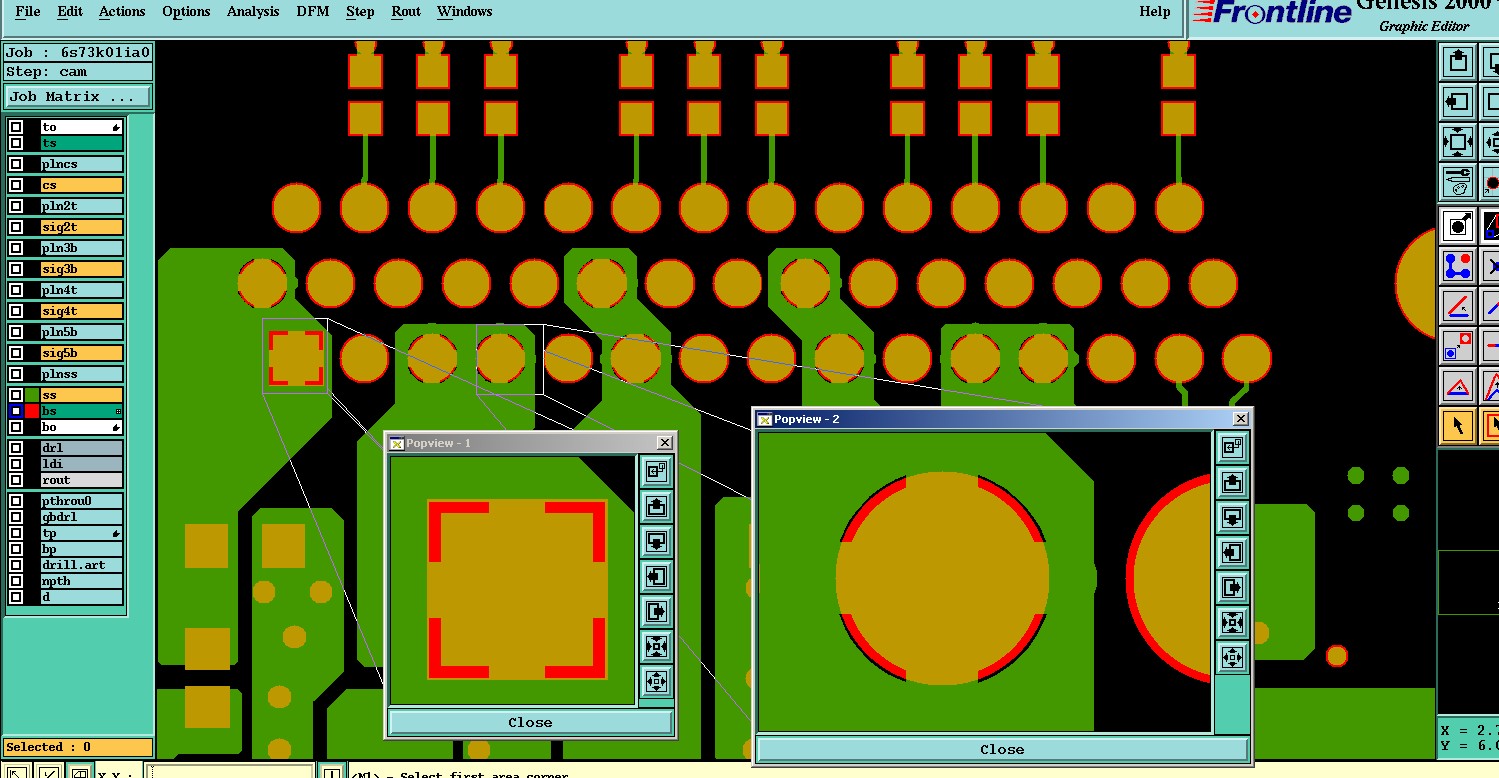Toggle the checkbox for layer pln4t
This screenshot has height=778, width=1499.
point(16,290)
